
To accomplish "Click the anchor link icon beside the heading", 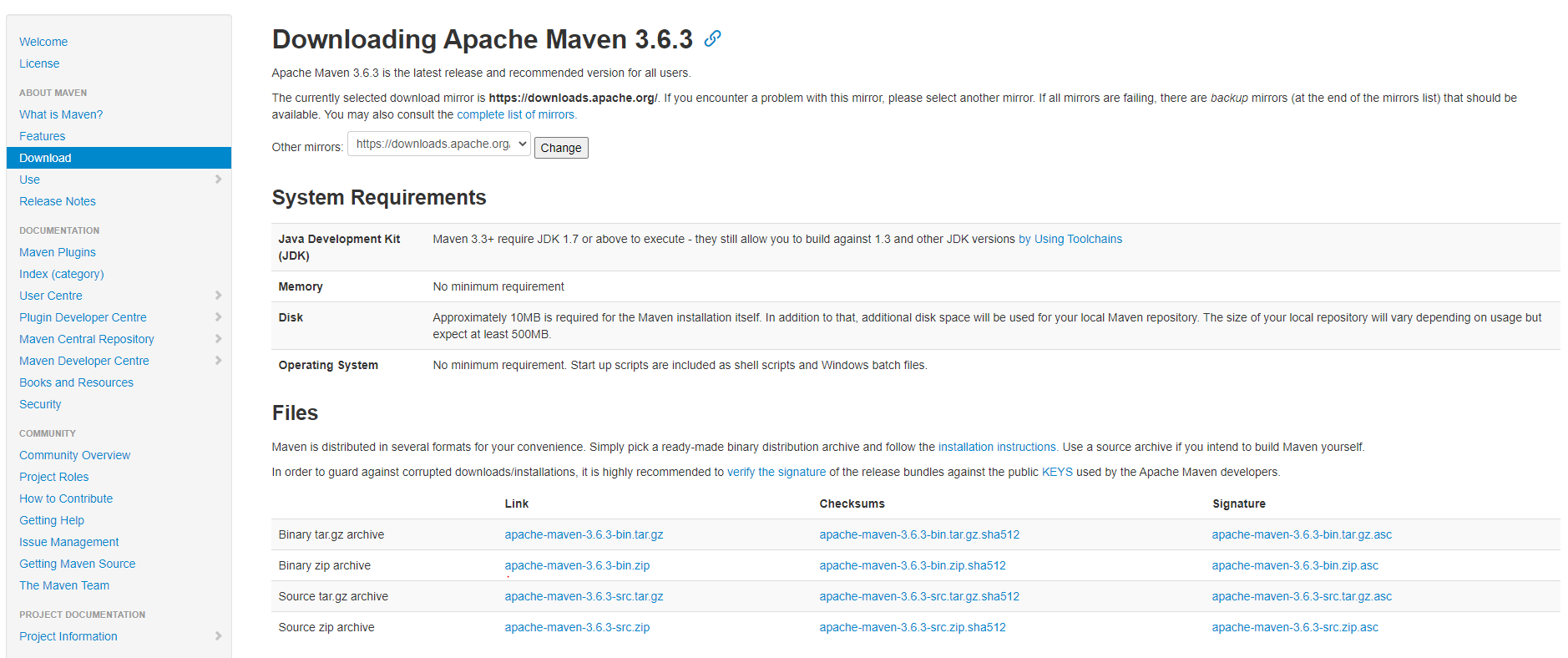I will pyautogui.click(x=712, y=38).
